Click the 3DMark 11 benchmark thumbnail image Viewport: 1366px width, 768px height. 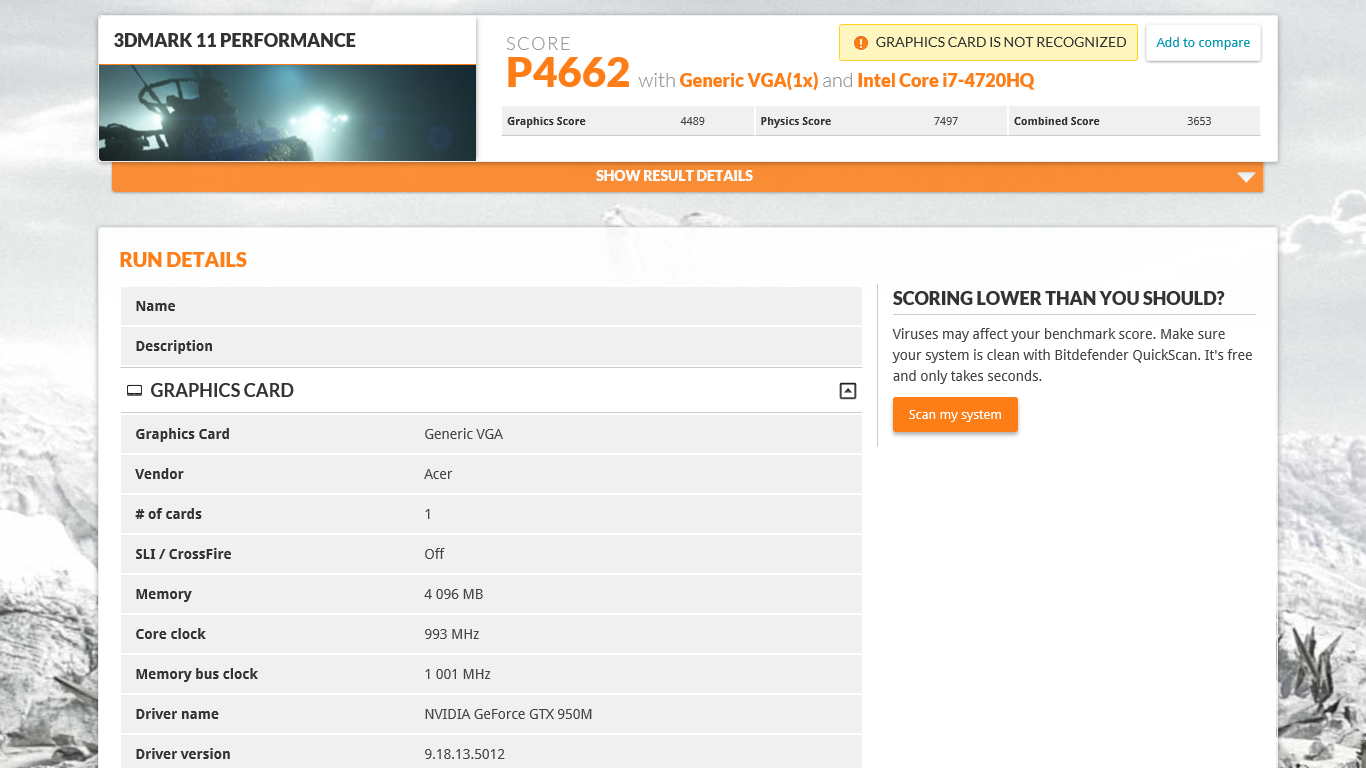pyautogui.click(x=287, y=113)
